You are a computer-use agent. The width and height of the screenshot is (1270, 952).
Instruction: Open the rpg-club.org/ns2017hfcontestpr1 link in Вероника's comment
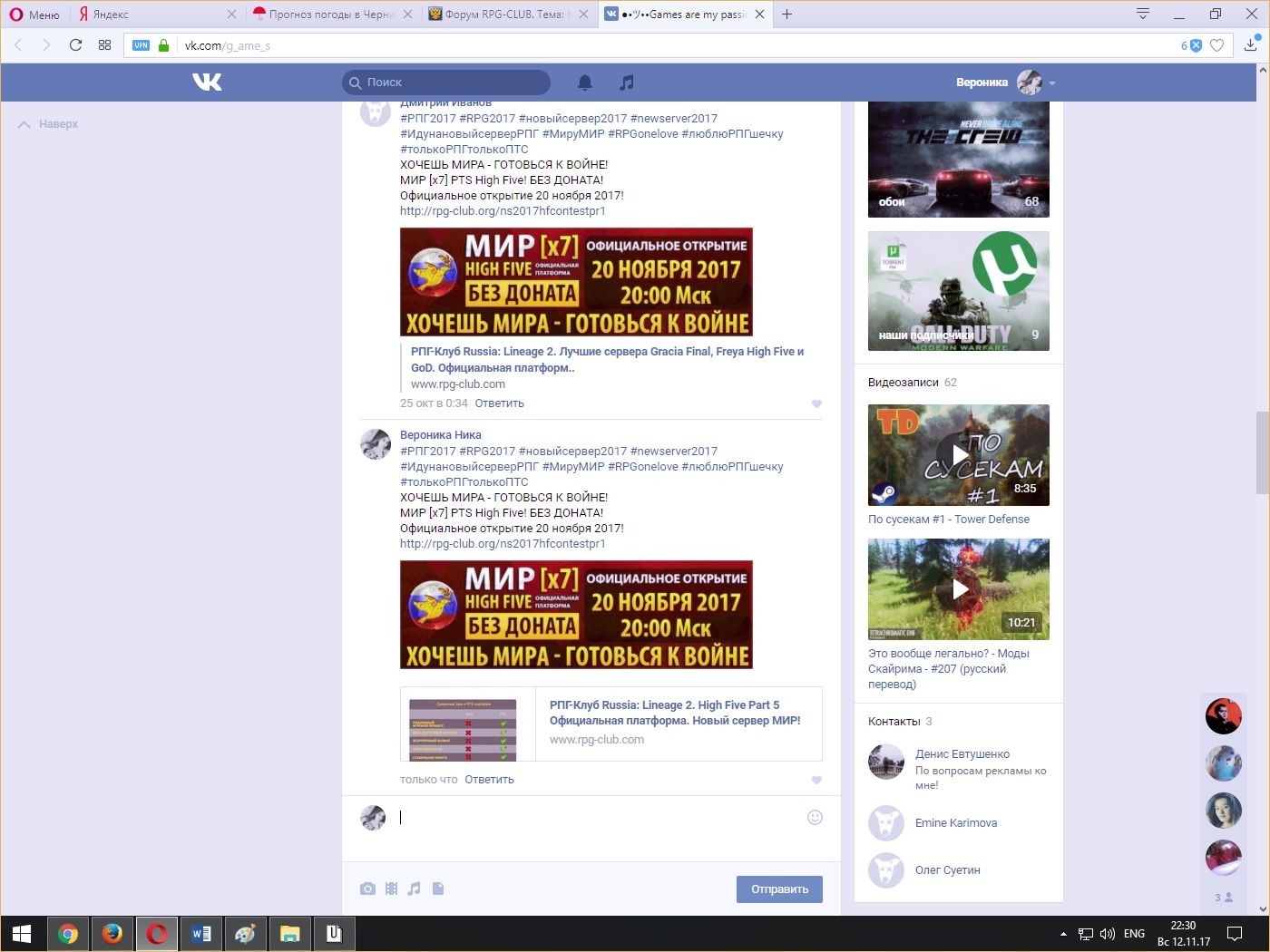[503, 544]
